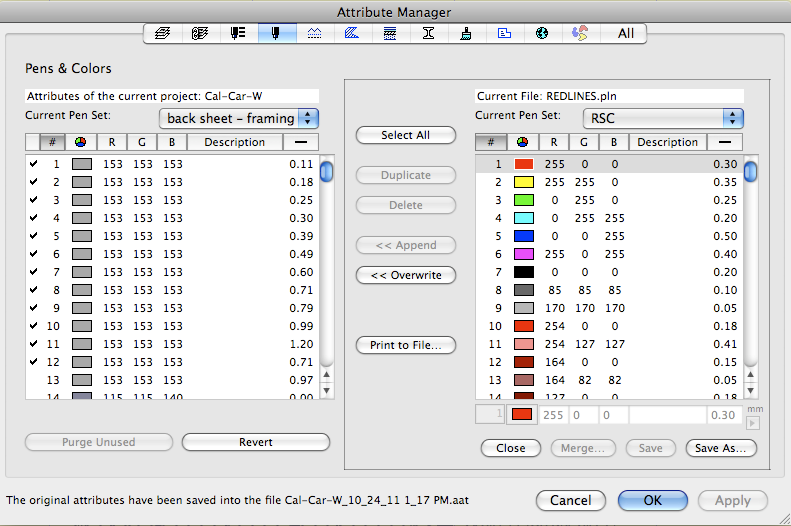Sort right list by G column header

click(584, 142)
